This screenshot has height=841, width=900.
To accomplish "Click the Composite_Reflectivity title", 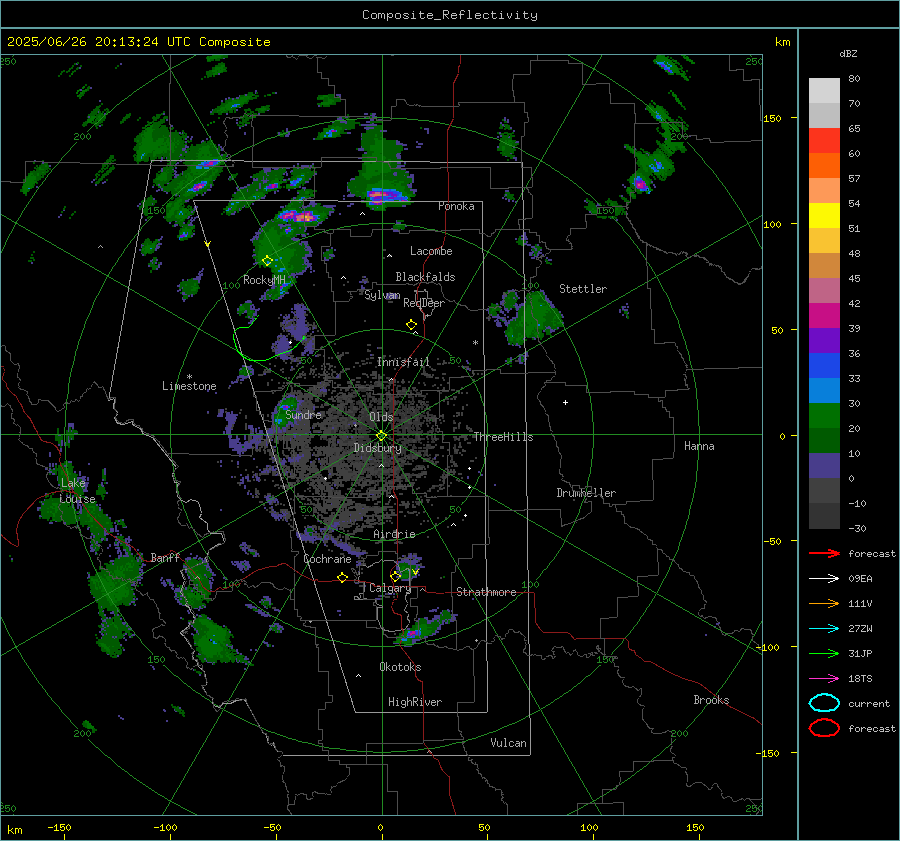I will [x=450, y=15].
